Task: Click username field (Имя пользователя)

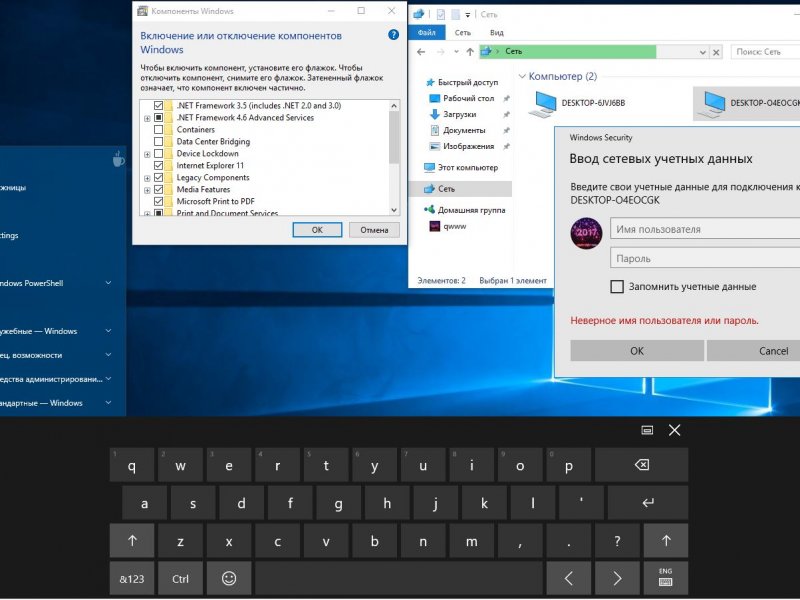Action: [705, 229]
